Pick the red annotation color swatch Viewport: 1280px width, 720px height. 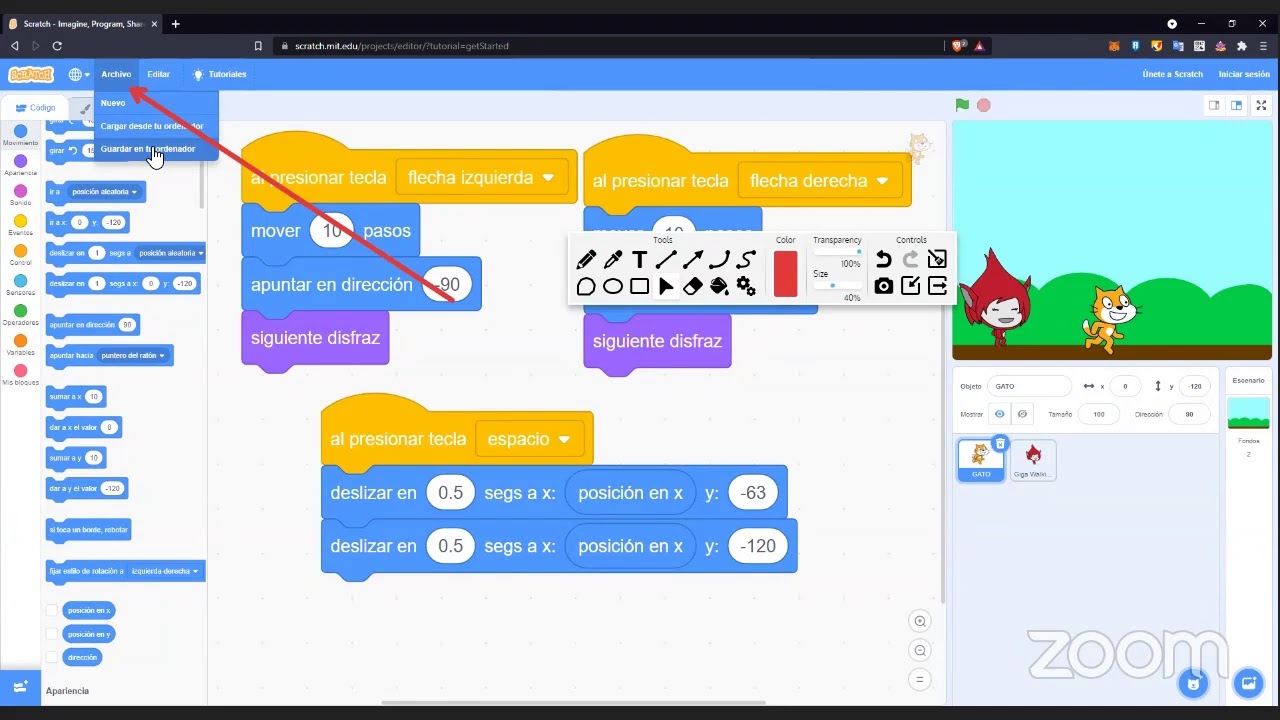point(786,273)
